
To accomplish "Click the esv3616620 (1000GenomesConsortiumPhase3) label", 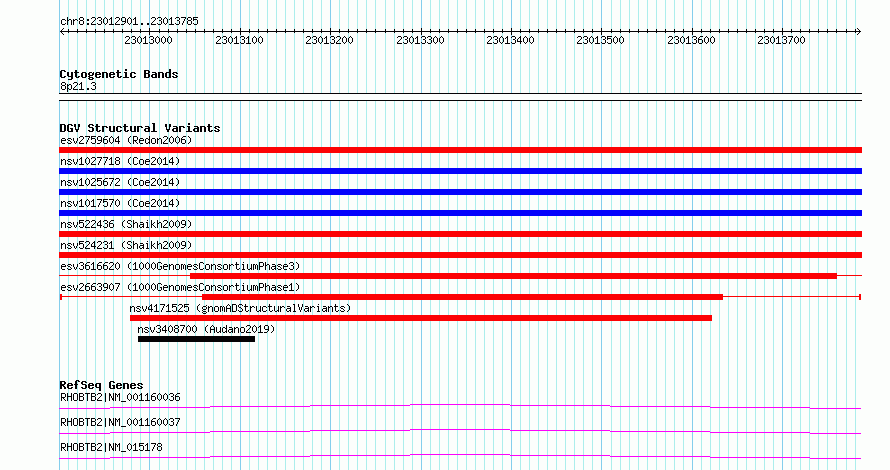I will coord(180,266).
